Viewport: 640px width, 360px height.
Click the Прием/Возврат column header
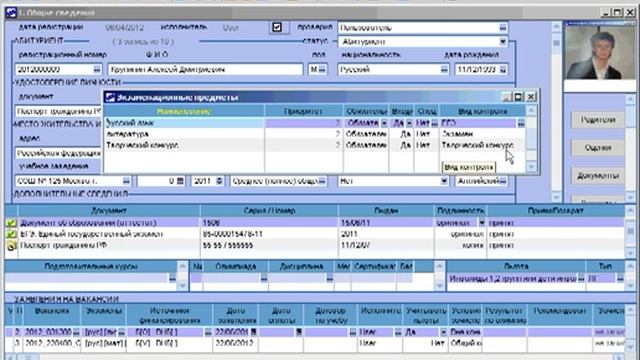click(556, 211)
